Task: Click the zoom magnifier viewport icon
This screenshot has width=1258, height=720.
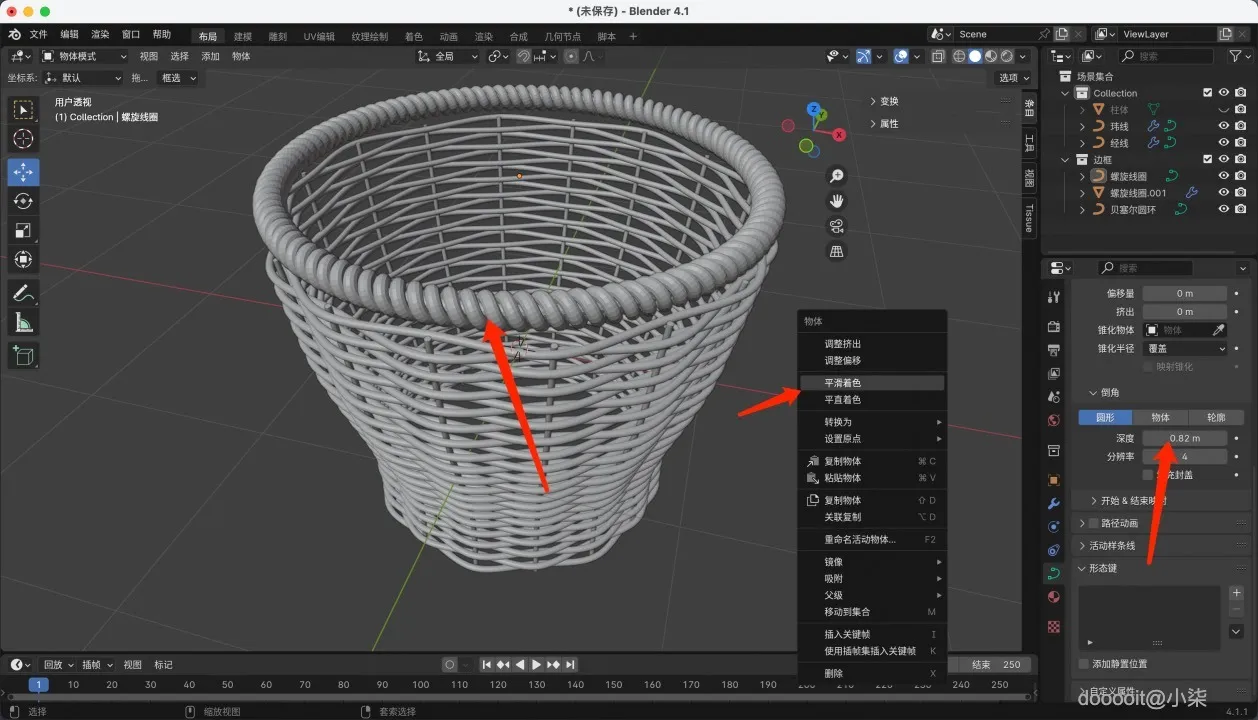Action: point(837,177)
